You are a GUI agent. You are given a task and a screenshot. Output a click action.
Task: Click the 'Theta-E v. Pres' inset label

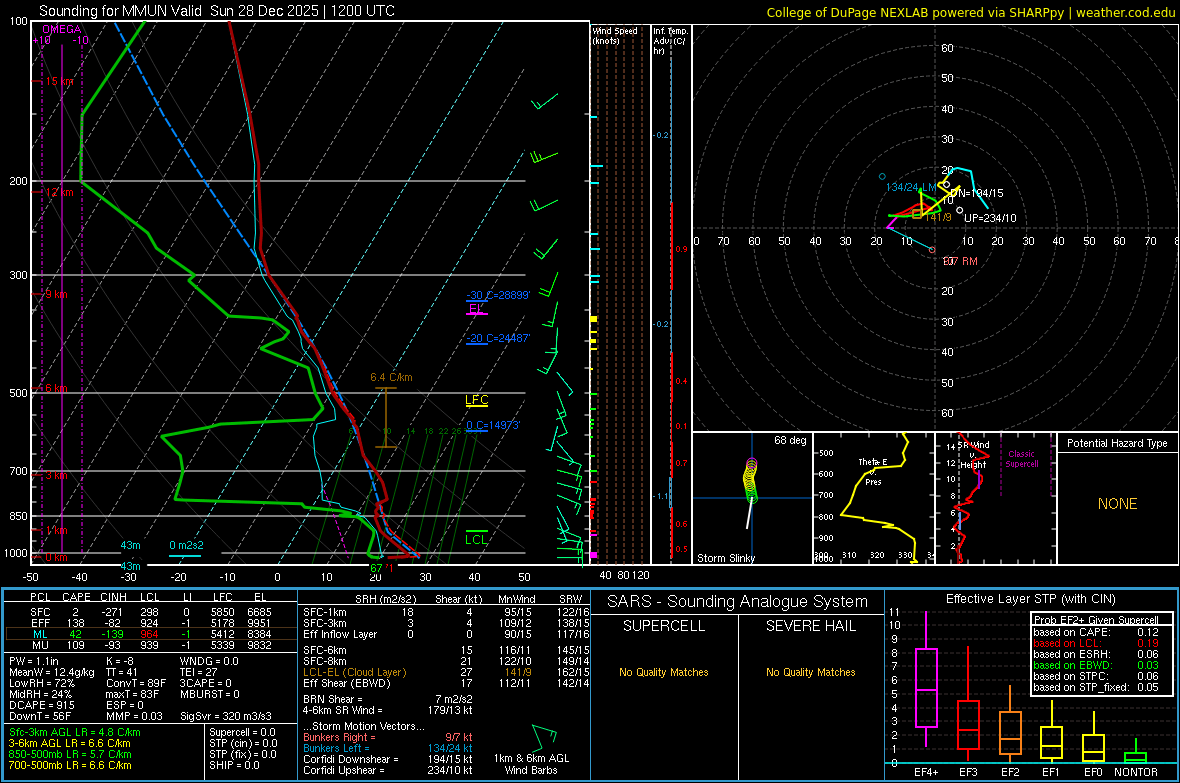(873, 471)
